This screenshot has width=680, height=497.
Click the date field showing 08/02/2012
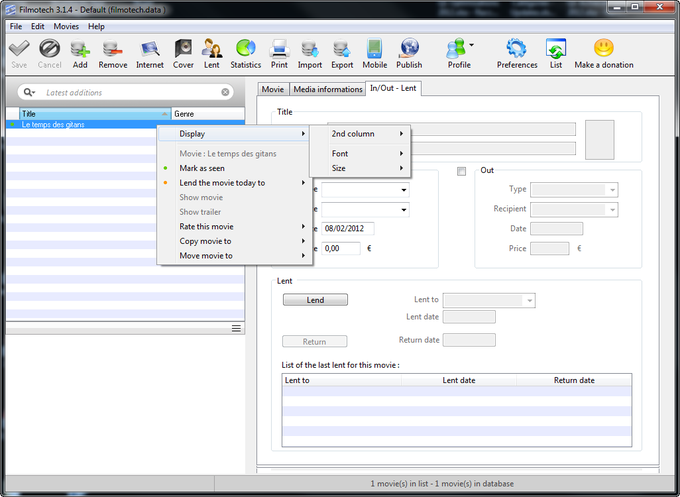pyautogui.click(x=348, y=229)
